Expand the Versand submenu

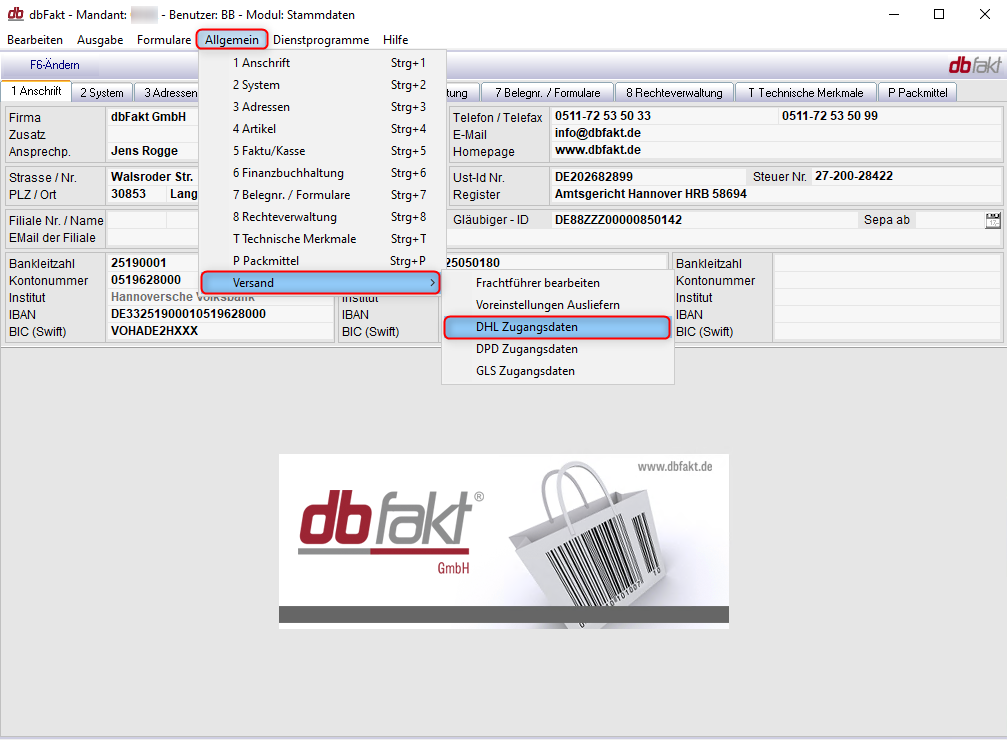click(x=320, y=283)
